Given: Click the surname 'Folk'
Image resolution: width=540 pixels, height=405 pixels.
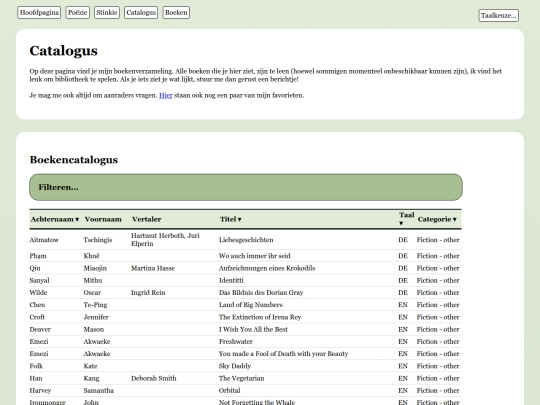Looking at the screenshot, I should tap(36, 366).
